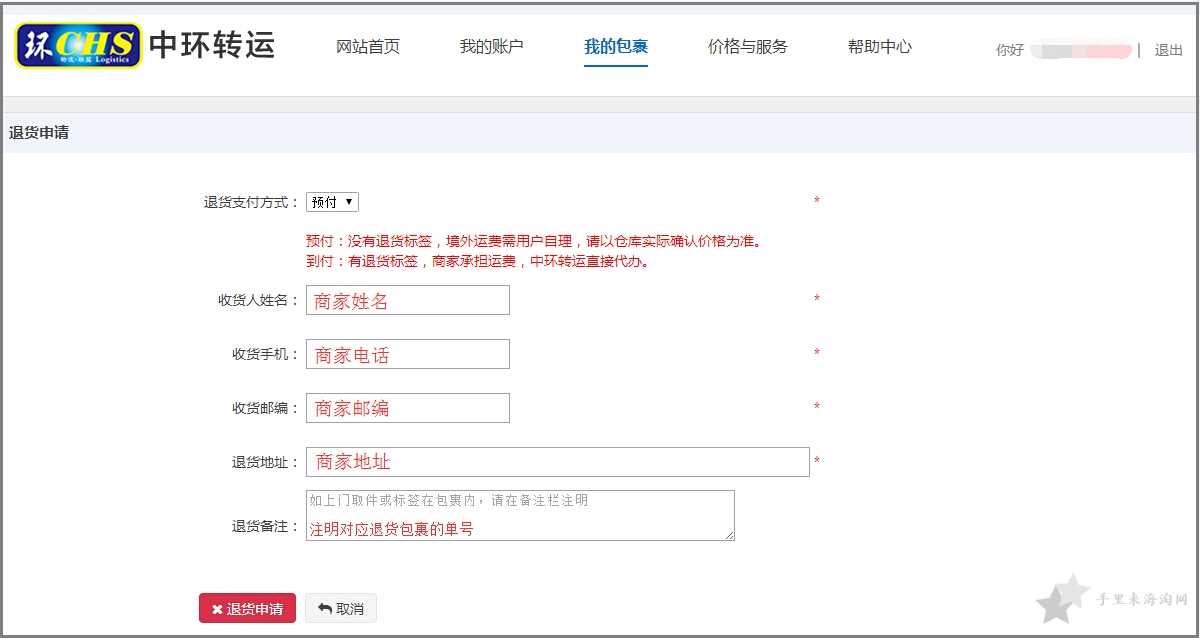Visit the 帮助中心 menu
The width and height of the screenshot is (1200, 638).
tap(880, 46)
